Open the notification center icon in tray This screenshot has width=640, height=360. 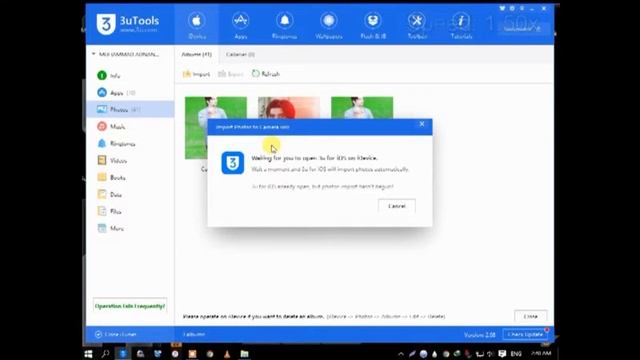pyautogui.click(x=502, y=353)
